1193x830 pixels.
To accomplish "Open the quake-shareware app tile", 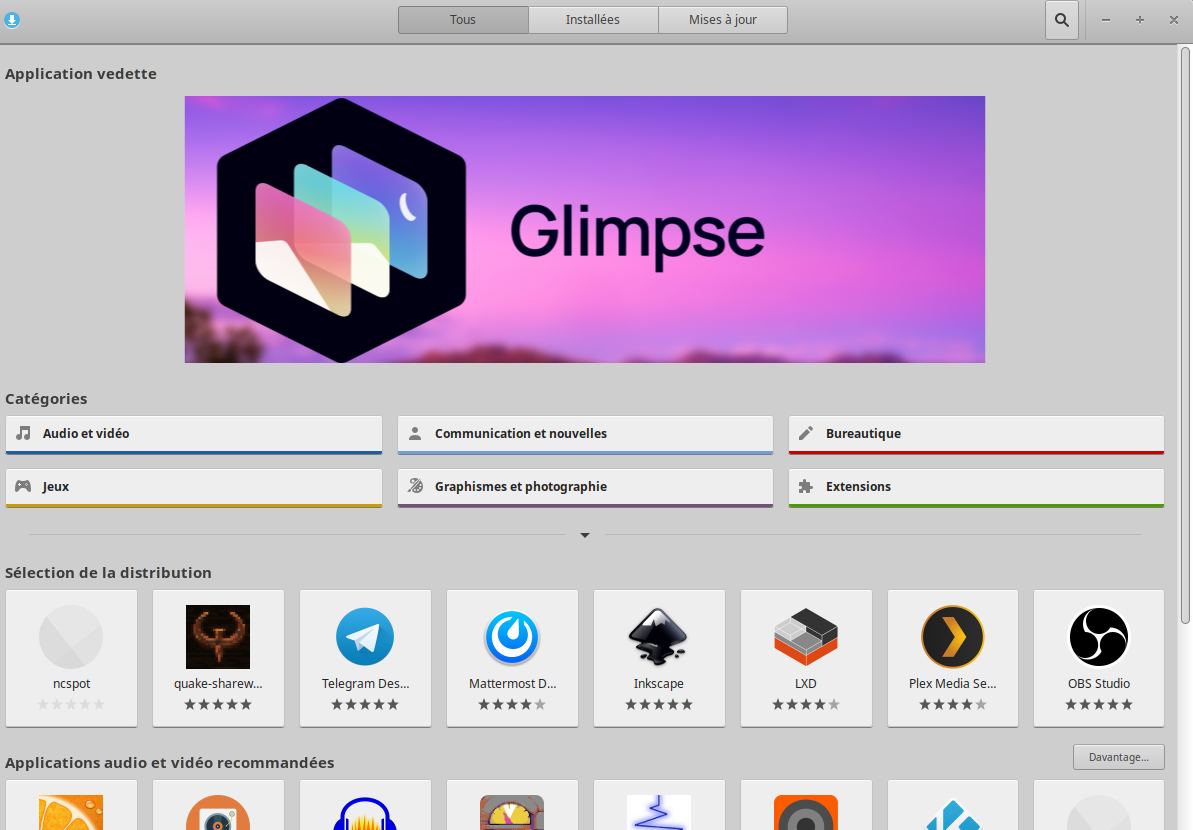I will 218,658.
